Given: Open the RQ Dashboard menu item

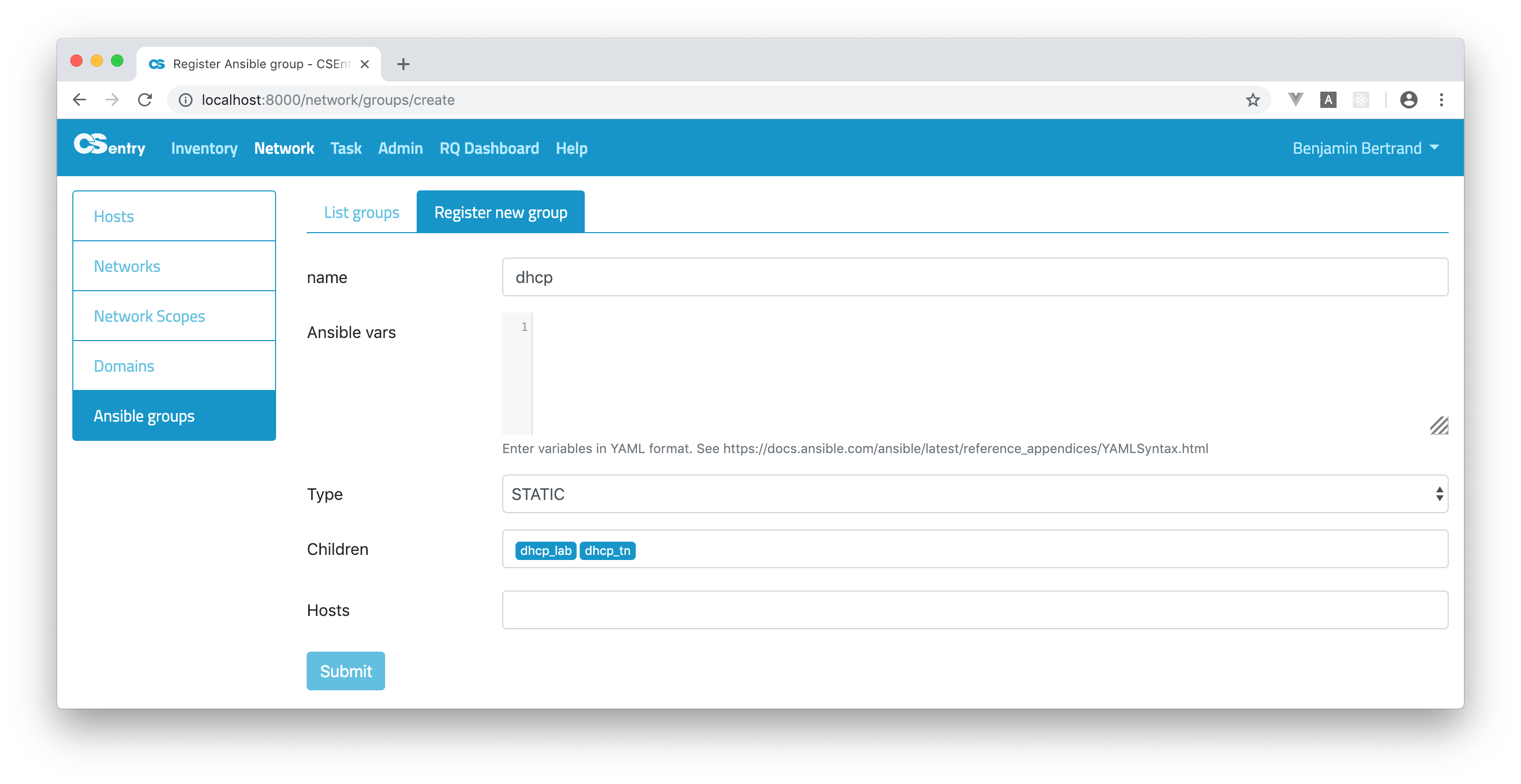Looking at the screenshot, I should [489, 148].
